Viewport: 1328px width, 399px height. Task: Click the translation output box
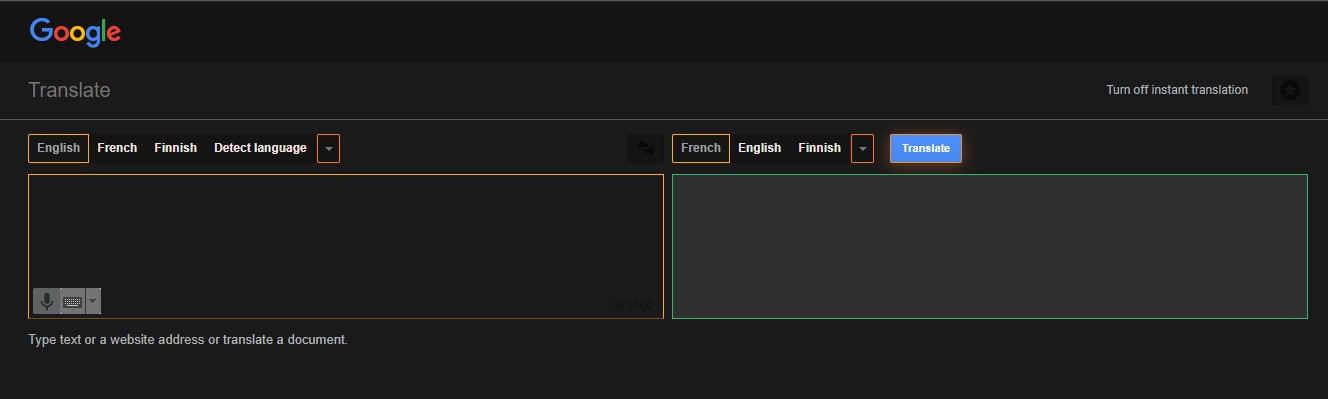point(990,246)
